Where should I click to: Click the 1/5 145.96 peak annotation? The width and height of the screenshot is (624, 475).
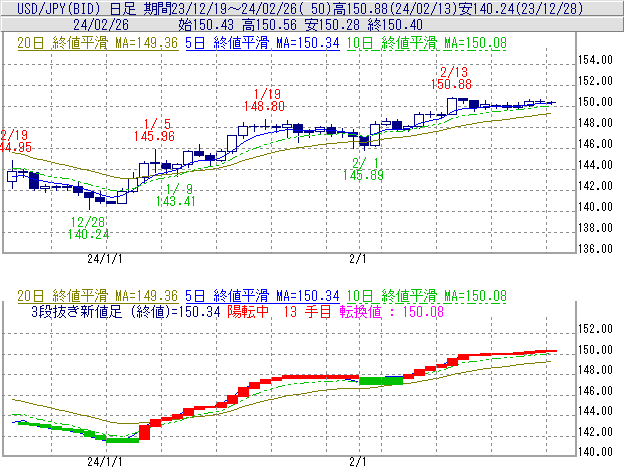[154, 130]
